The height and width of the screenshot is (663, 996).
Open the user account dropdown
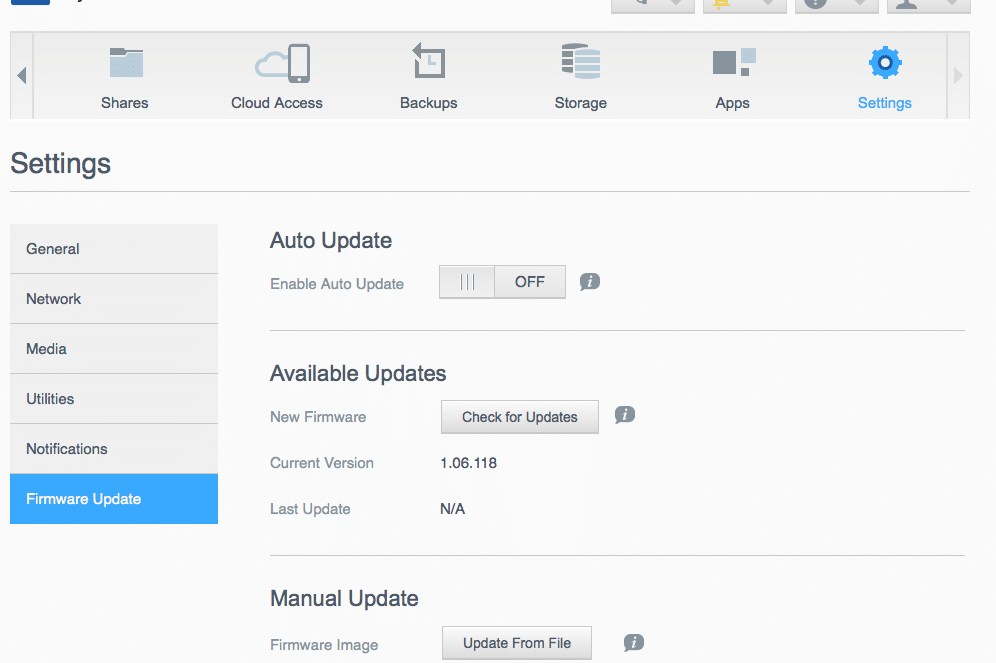[x=929, y=5]
